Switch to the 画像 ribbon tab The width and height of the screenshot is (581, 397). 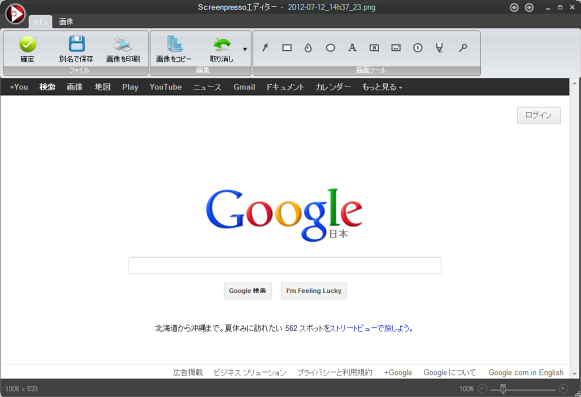66,22
